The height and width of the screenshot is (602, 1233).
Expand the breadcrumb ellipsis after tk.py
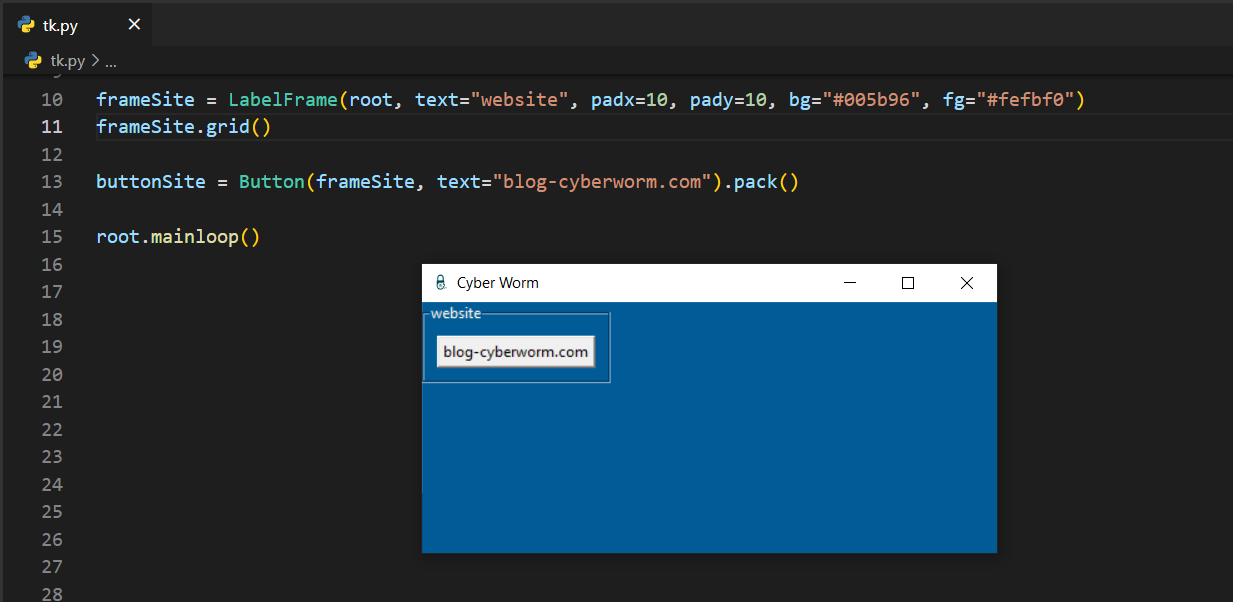pos(111,60)
